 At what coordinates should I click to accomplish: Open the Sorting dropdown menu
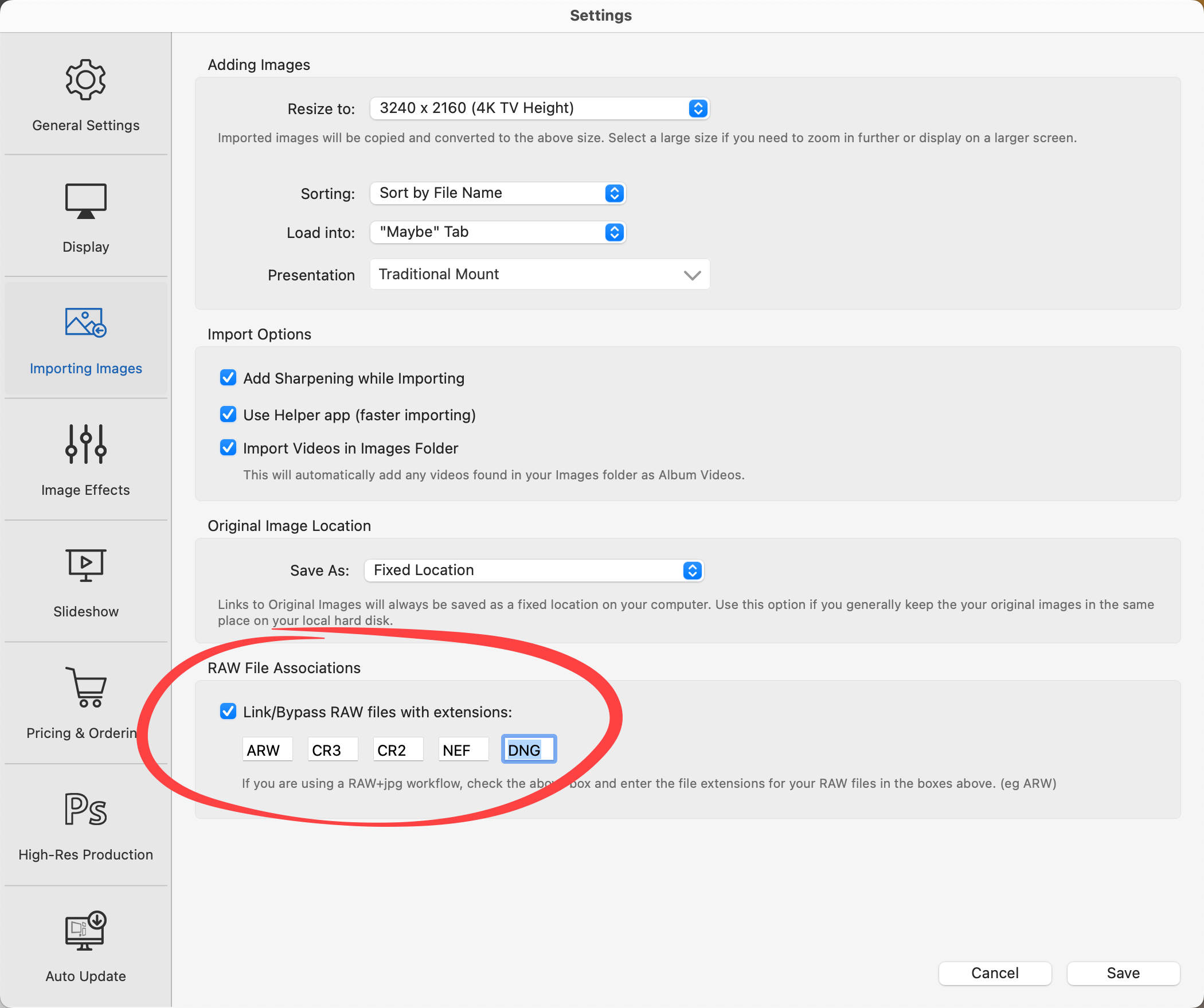click(497, 193)
